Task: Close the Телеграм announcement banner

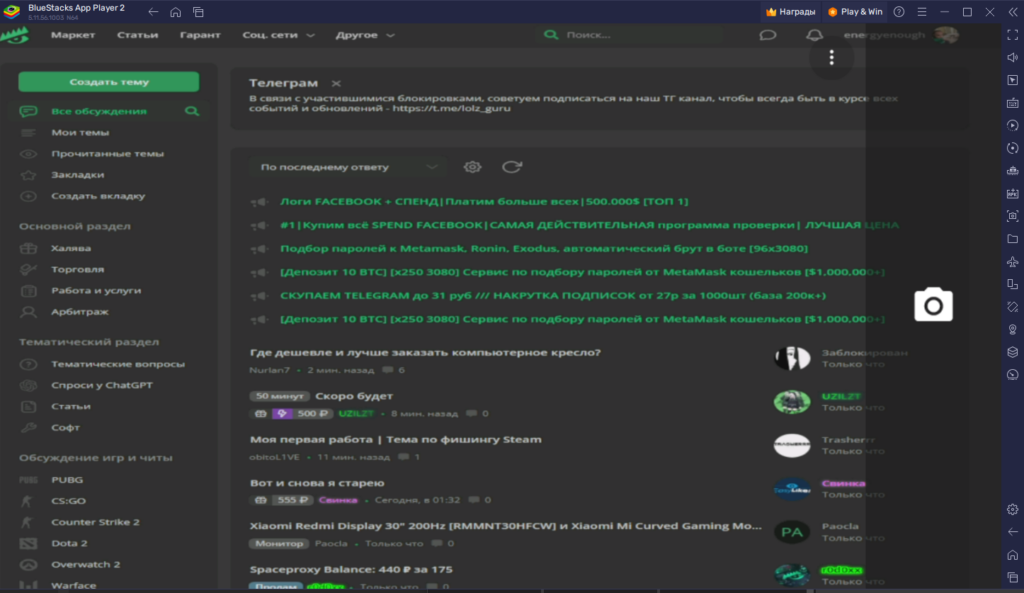Action: click(x=336, y=83)
